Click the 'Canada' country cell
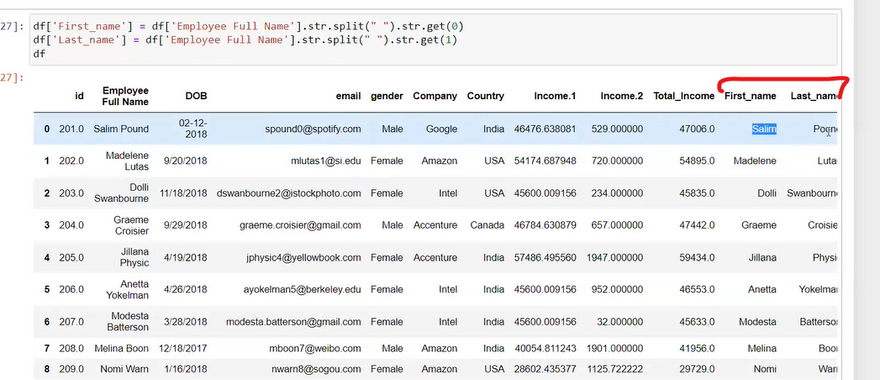880x380 pixels. point(487,225)
